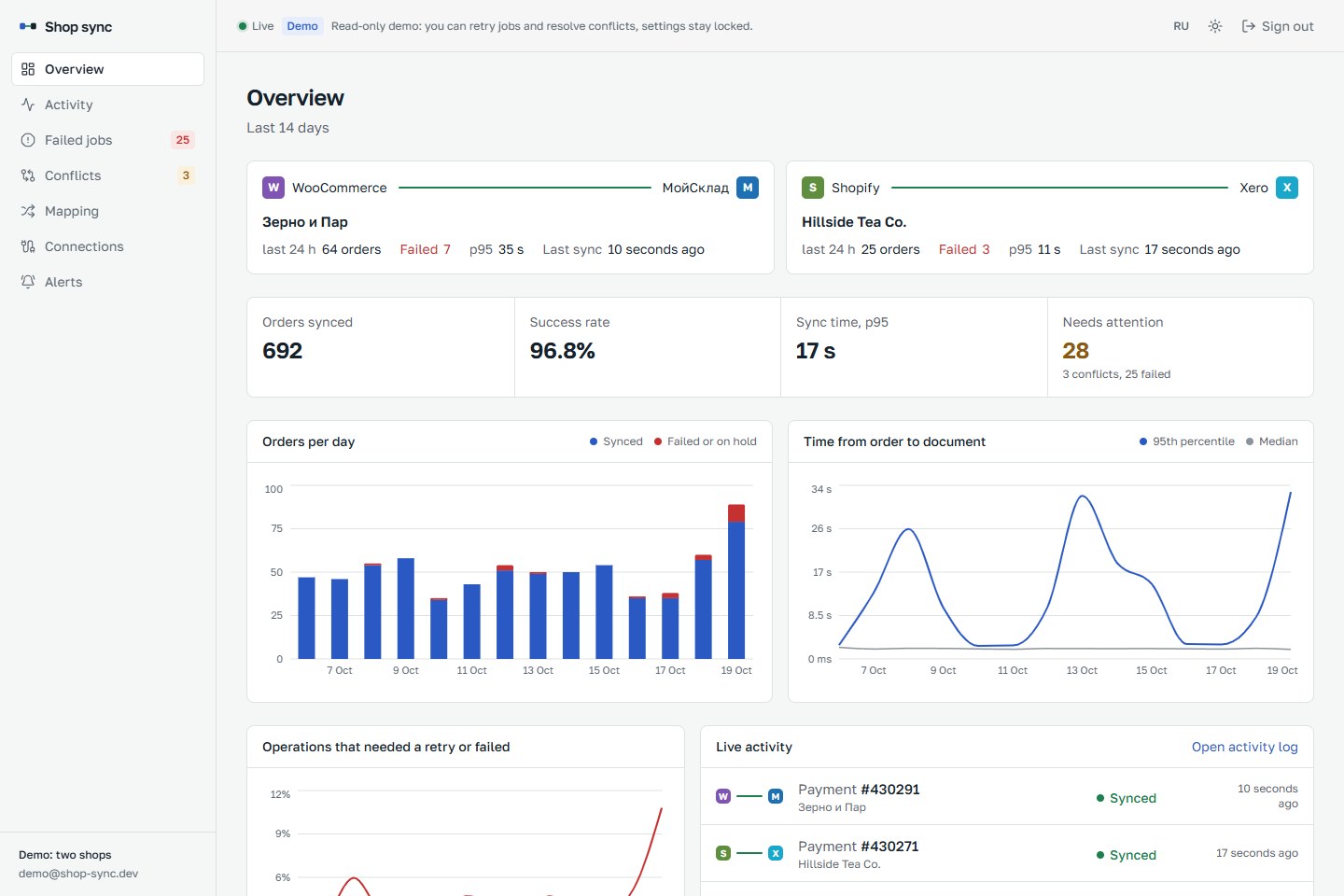The height and width of the screenshot is (896, 1344).
Task: Toggle 95th percentile legend series
Action: pos(1187,441)
